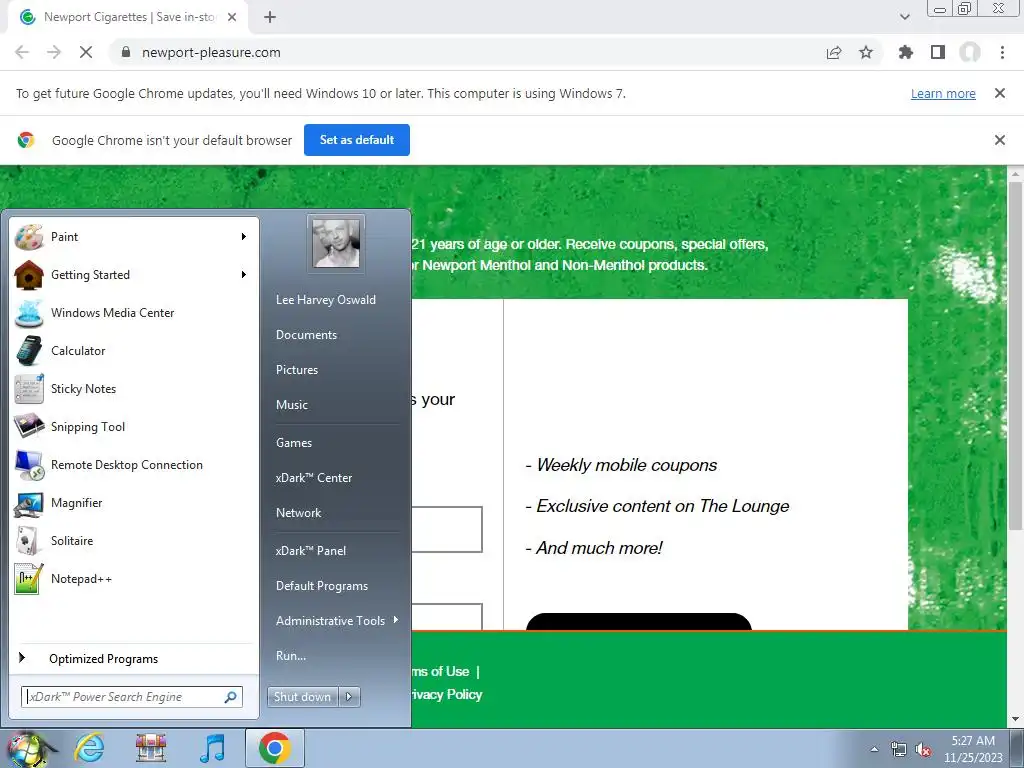The image size is (1024, 768).
Task: Stop loading the page
Action: [x=86, y=52]
